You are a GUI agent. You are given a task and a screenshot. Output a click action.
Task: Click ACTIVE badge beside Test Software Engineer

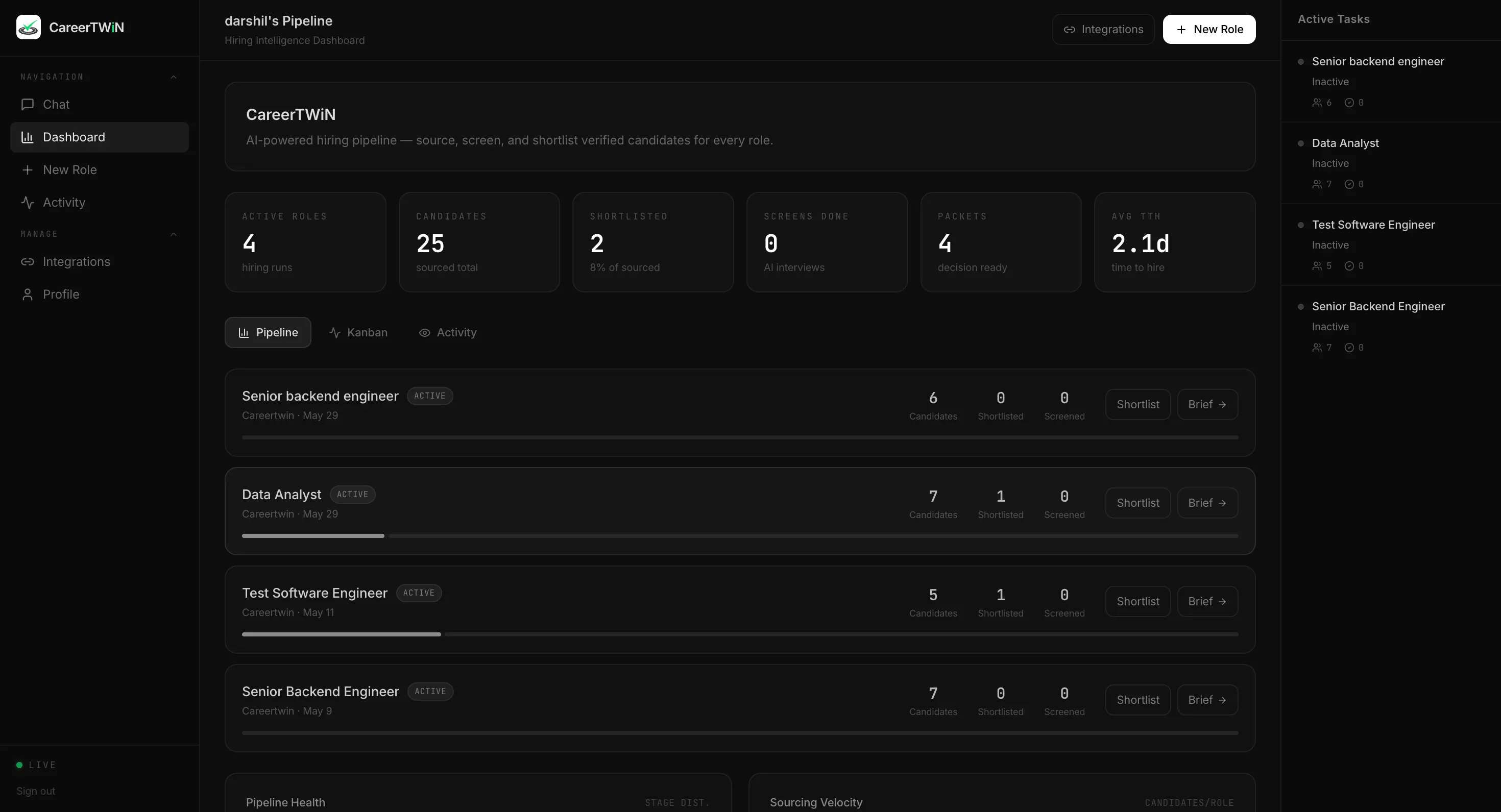[418, 593]
